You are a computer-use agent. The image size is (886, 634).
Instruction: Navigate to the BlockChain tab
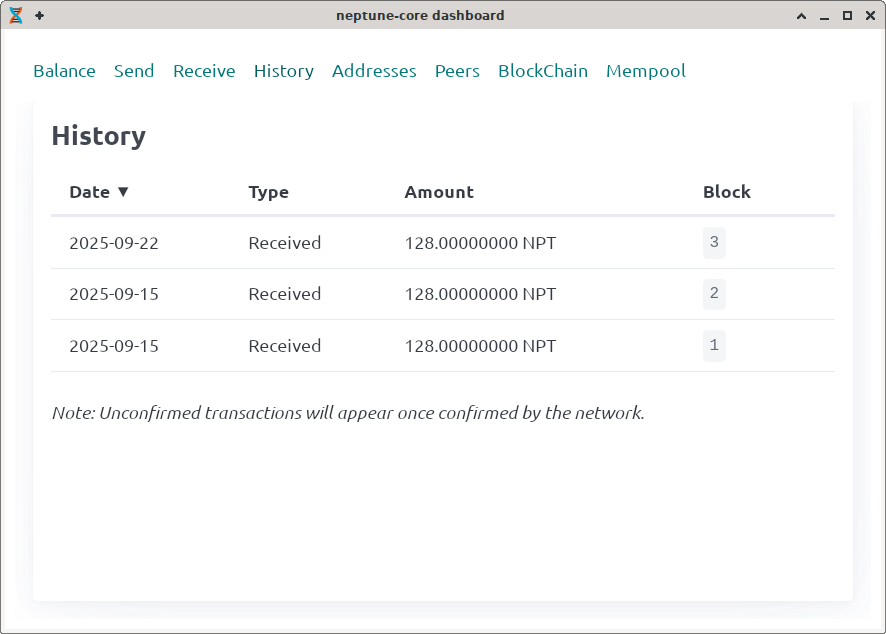pos(543,71)
